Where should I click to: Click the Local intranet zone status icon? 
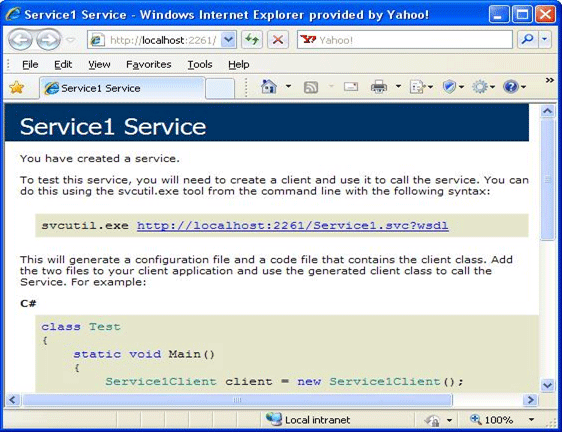273,419
